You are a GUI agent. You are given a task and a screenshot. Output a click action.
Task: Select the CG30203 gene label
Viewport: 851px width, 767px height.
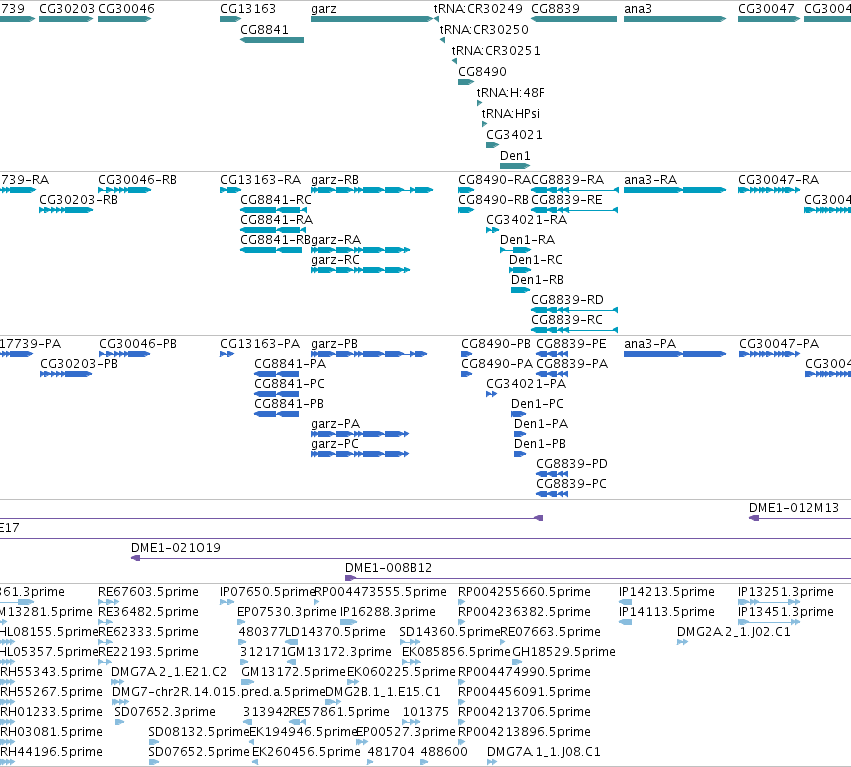pyautogui.click(x=67, y=9)
